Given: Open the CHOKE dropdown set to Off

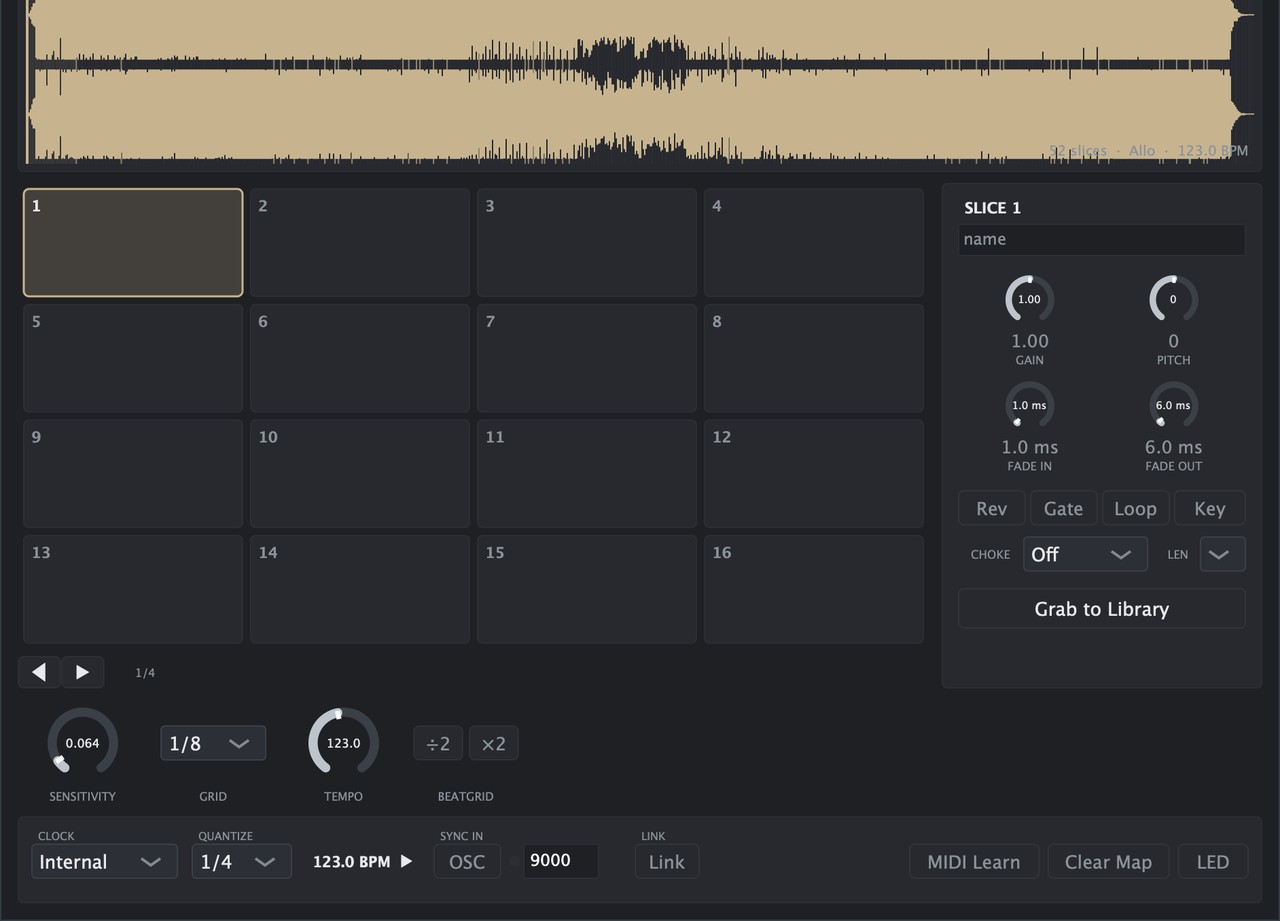Looking at the screenshot, I should [1085, 554].
